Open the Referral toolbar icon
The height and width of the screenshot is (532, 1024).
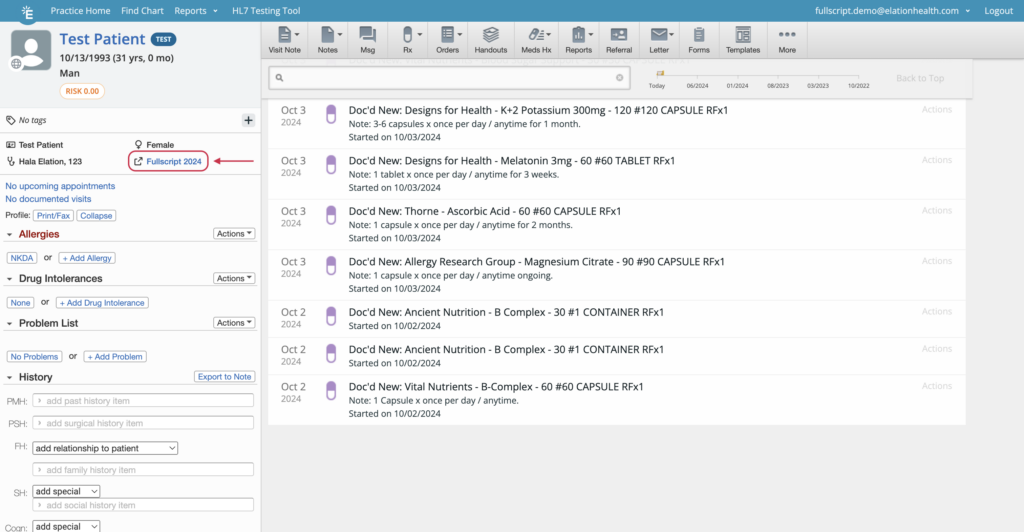click(x=618, y=39)
